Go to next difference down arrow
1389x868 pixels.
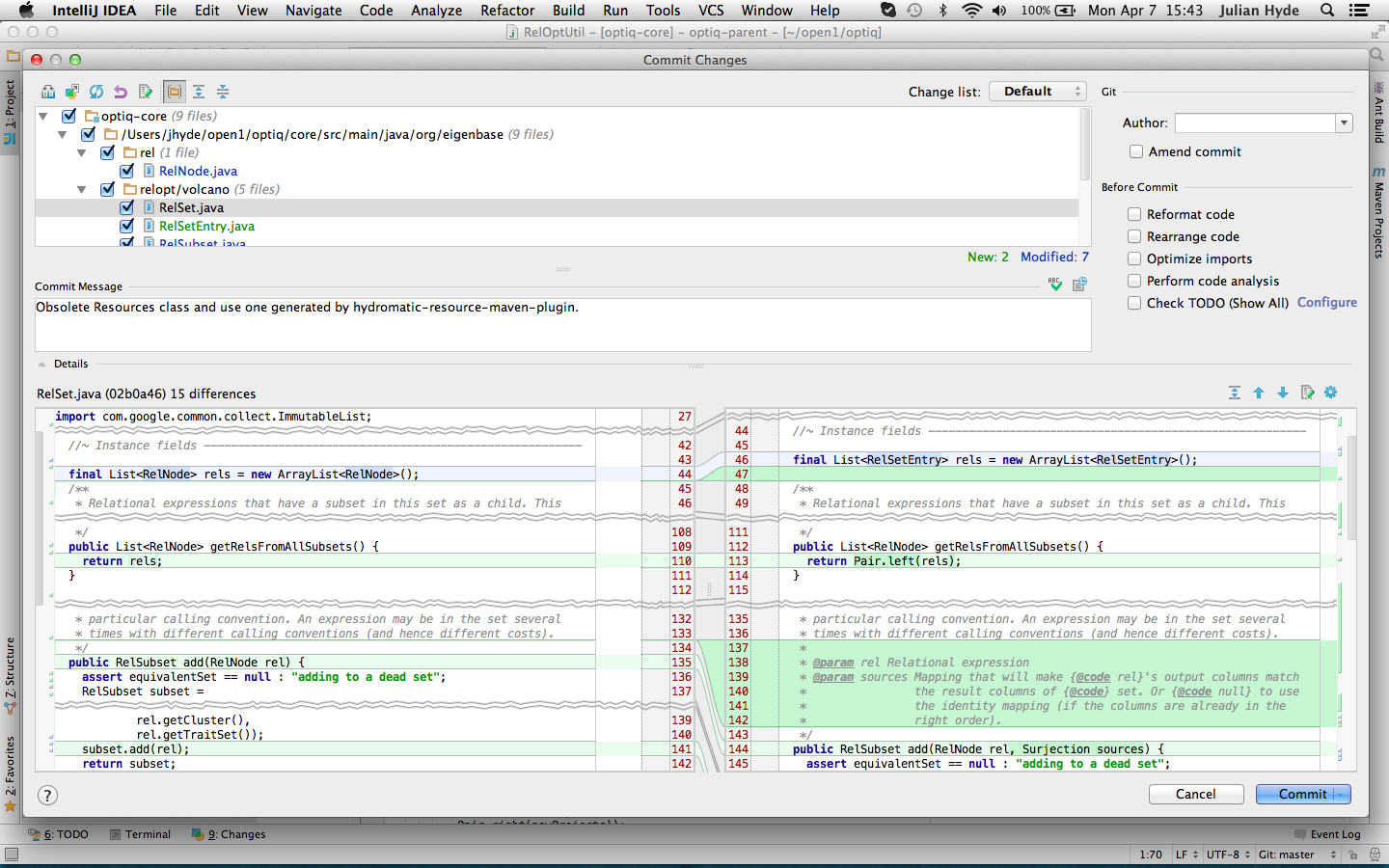coord(1283,393)
